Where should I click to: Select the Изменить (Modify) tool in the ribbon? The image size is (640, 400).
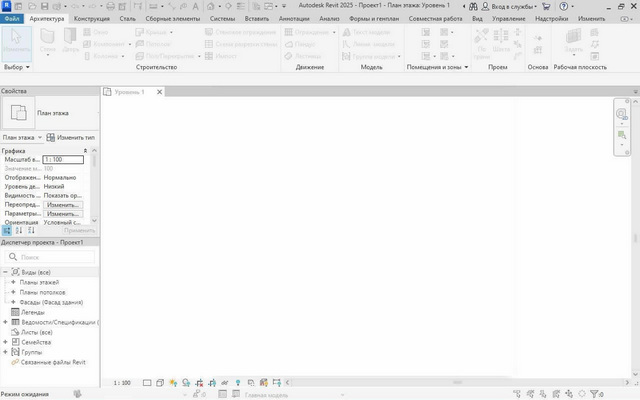pyautogui.click(x=17, y=44)
